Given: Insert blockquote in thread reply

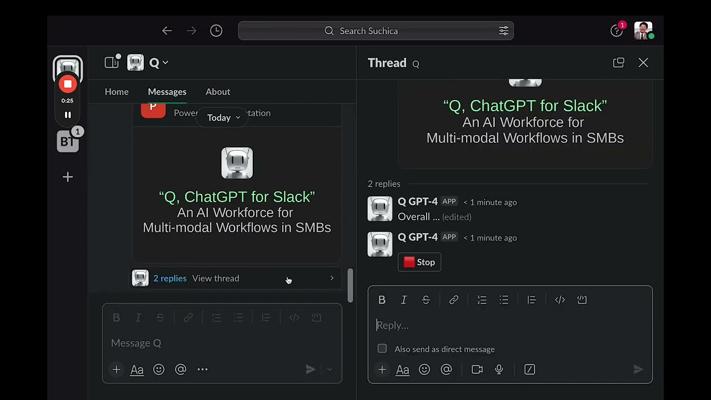Looking at the screenshot, I should coord(531,300).
